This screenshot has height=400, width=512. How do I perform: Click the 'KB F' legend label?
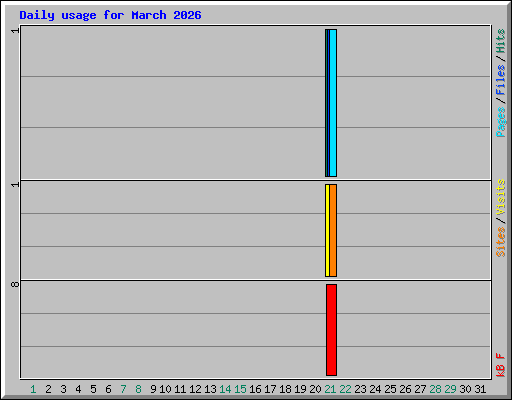[501, 365]
